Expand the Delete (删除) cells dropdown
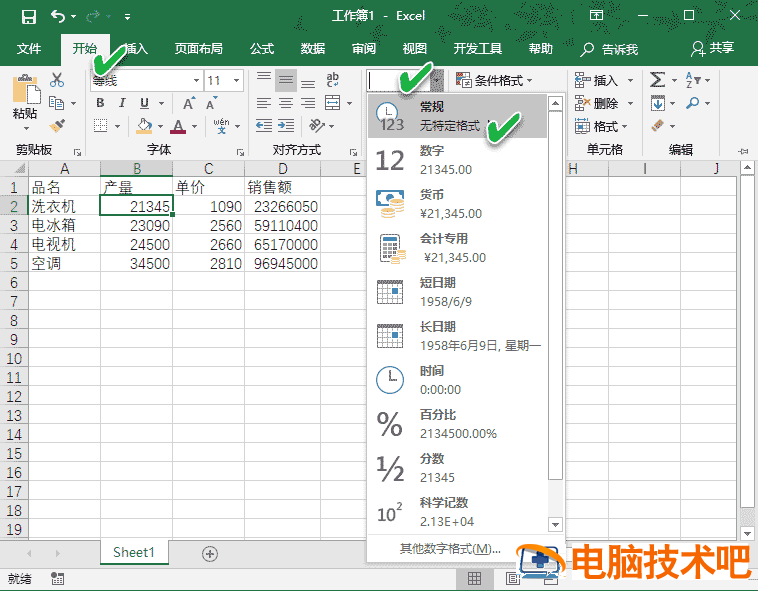 [x=630, y=103]
